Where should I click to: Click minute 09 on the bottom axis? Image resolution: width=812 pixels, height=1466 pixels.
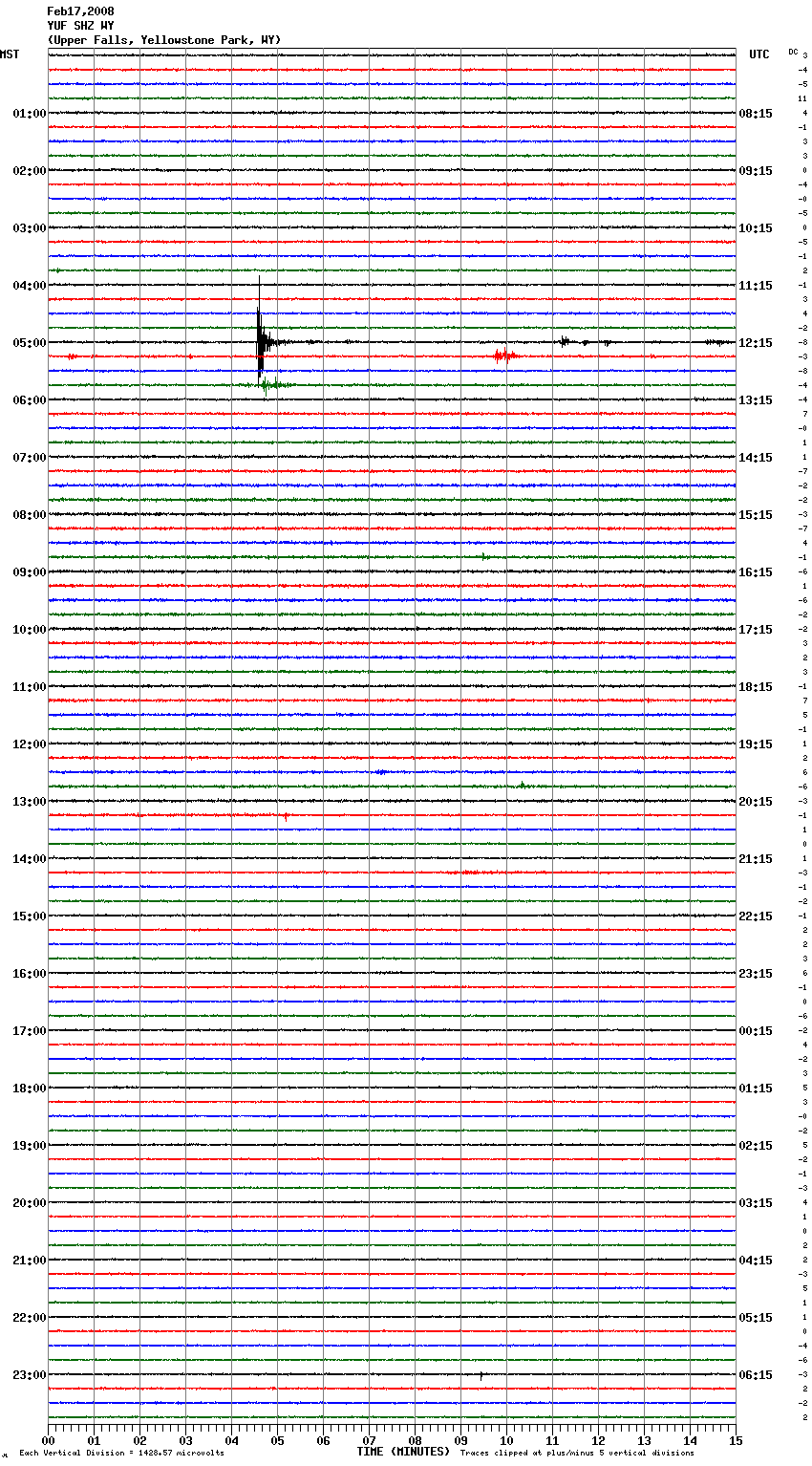coord(461,1441)
